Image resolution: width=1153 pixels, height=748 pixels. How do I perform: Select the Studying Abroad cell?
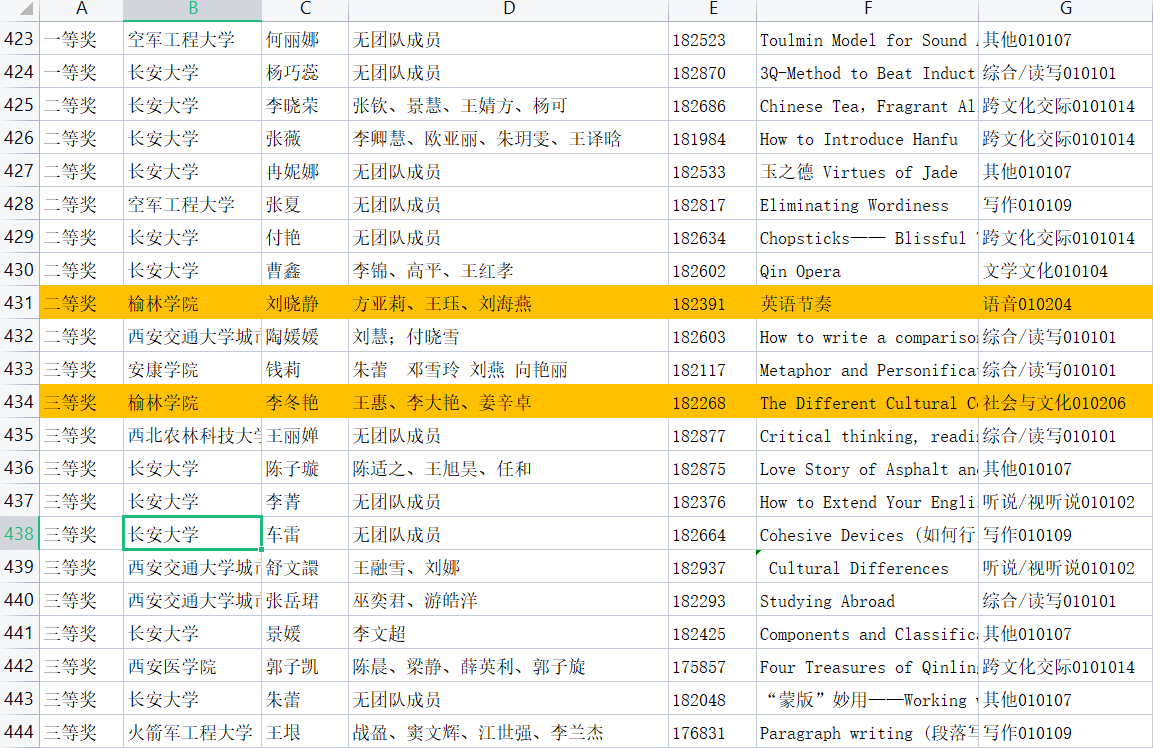(866, 601)
